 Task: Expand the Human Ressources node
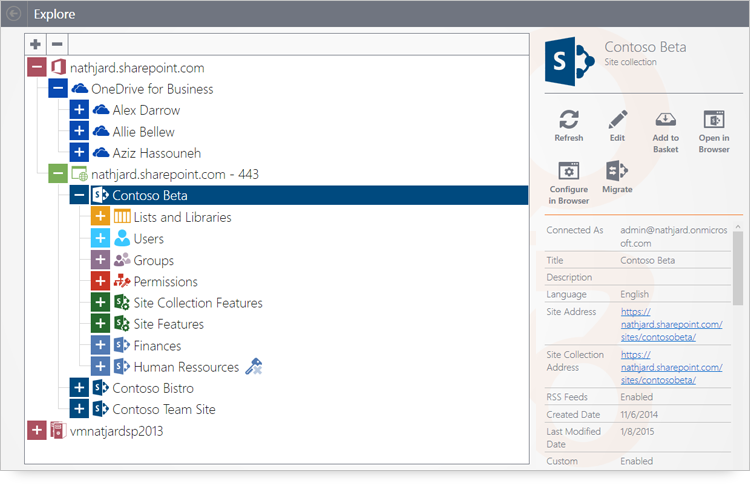pos(100,366)
